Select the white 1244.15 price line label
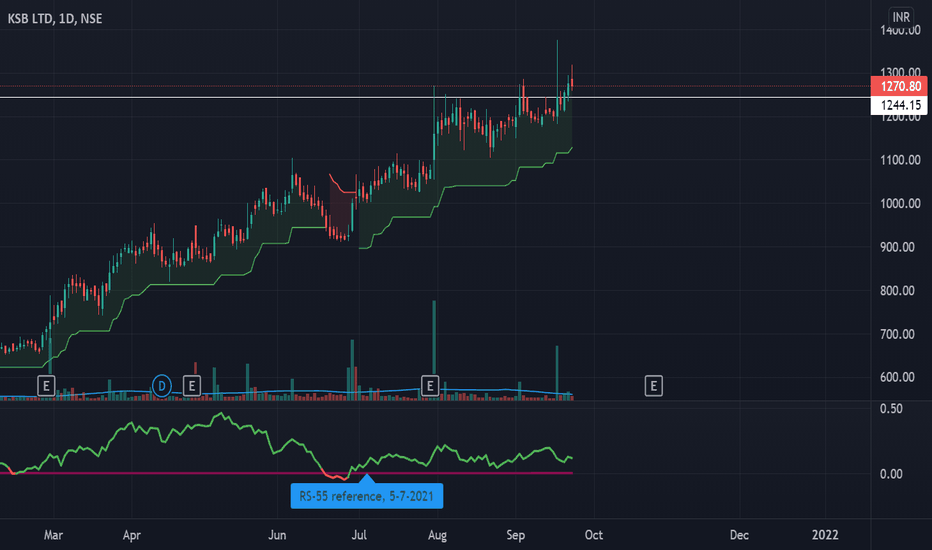The width and height of the screenshot is (932, 550). tap(899, 105)
